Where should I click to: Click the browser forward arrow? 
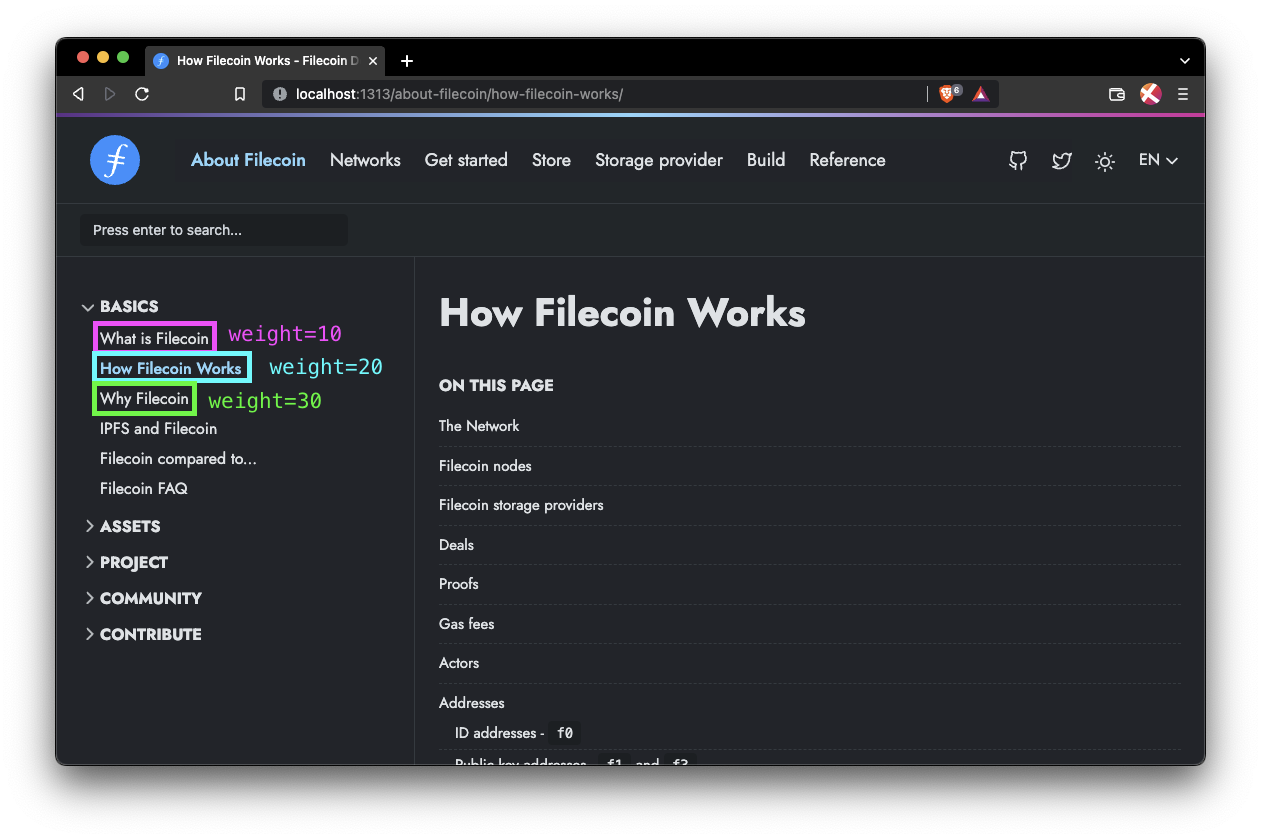(110, 94)
